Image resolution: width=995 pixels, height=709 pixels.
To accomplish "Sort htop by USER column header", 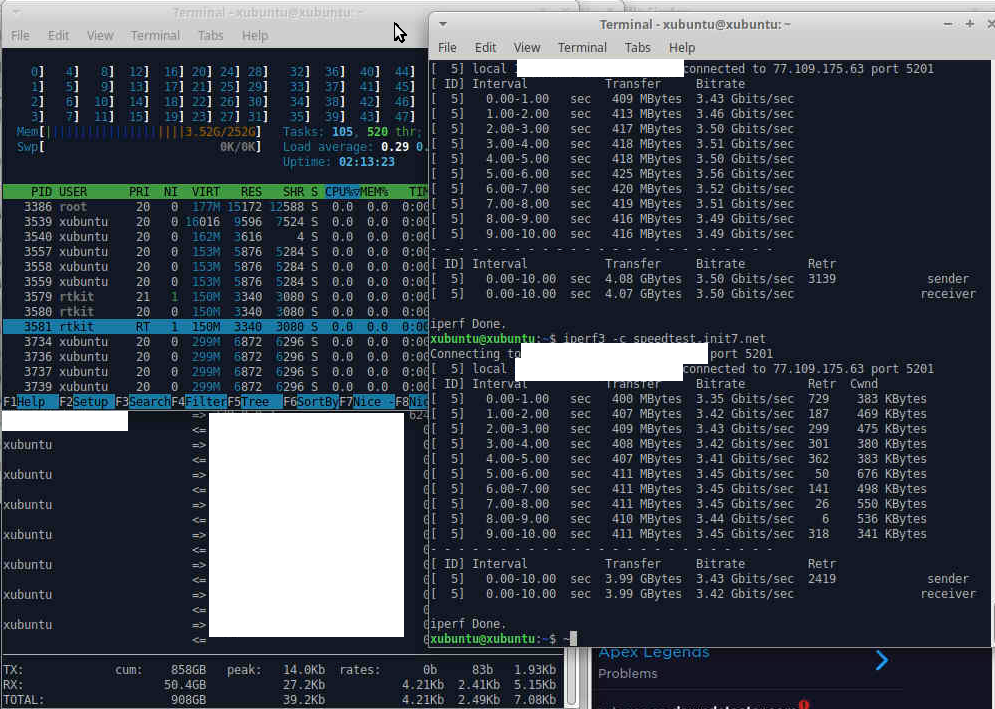I will [x=73, y=192].
